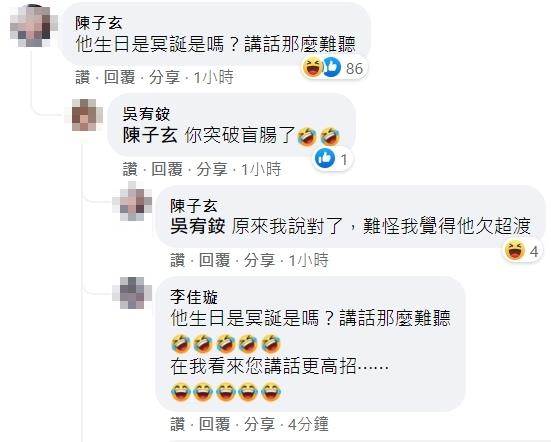The image size is (551, 442).
Task: Reply to 李佳璇's comment
Action: point(215,424)
